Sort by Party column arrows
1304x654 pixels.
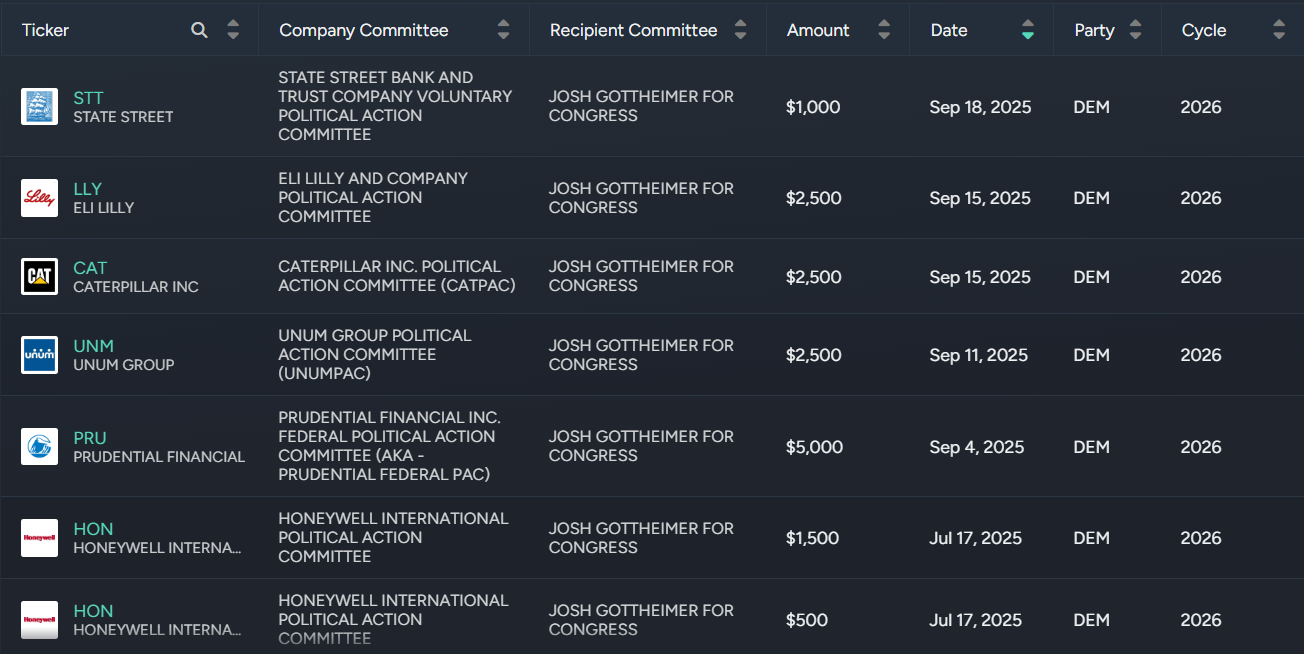(1135, 30)
